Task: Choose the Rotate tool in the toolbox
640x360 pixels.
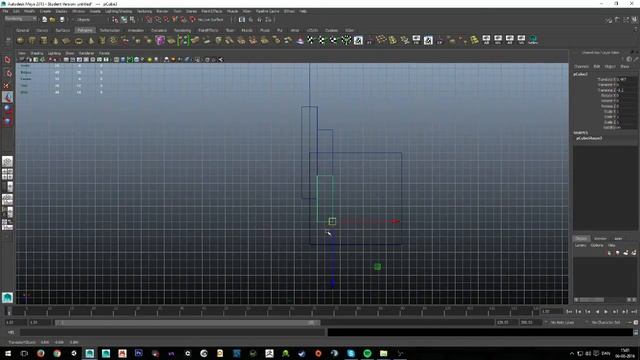Action: point(7,109)
